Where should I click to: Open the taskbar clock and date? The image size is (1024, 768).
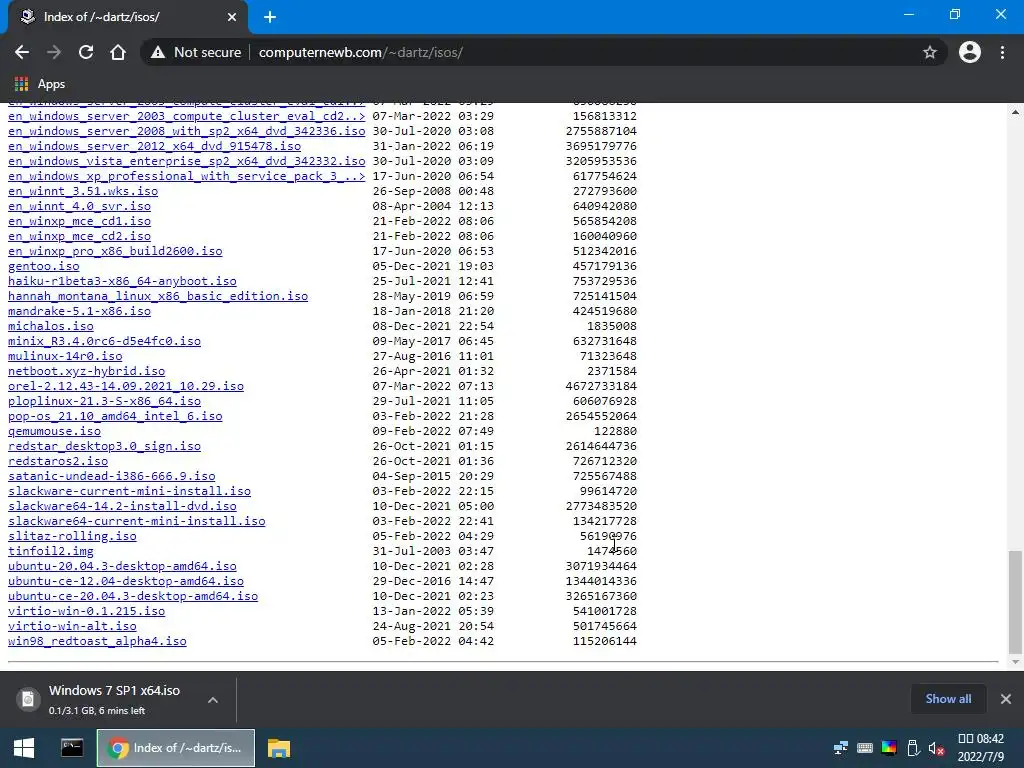[980, 748]
